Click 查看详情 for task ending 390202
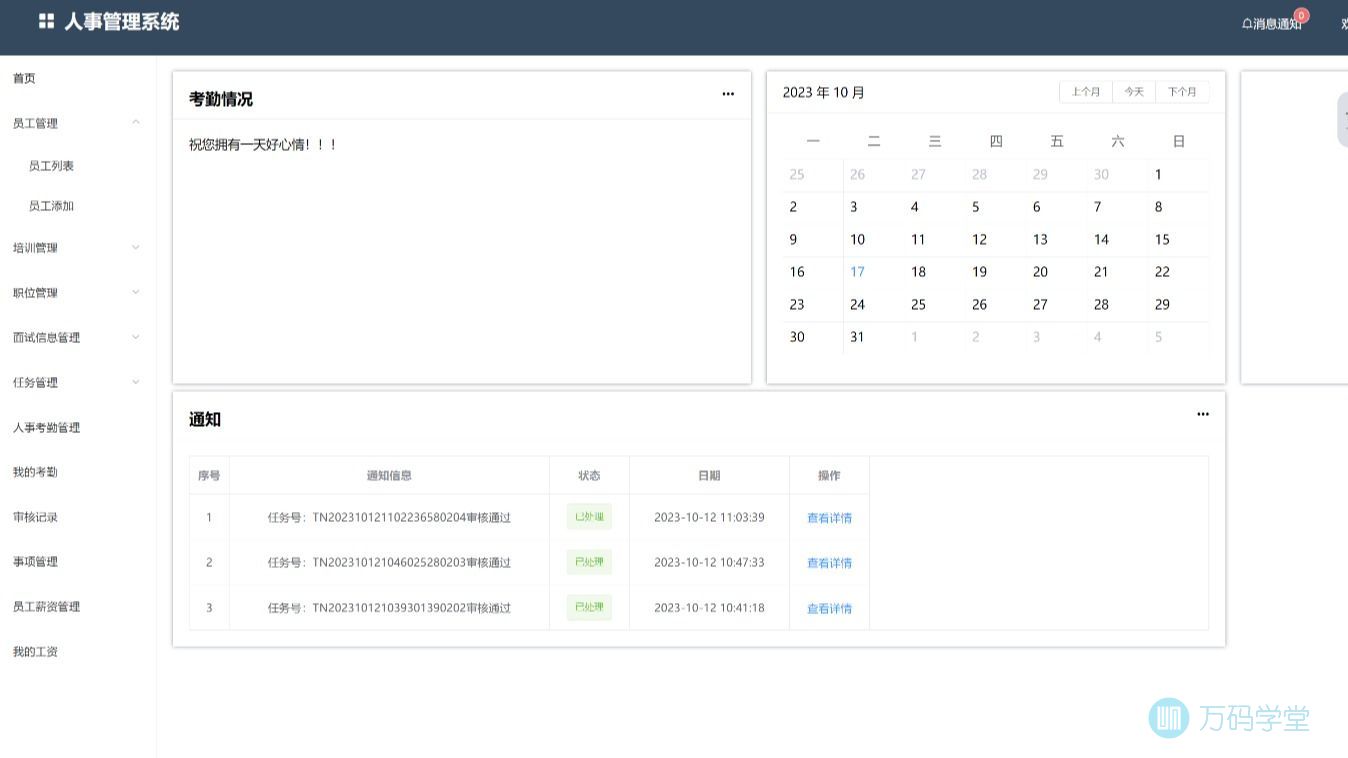The height and width of the screenshot is (758, 1348). pyautogui.click(x=829, y=608)
